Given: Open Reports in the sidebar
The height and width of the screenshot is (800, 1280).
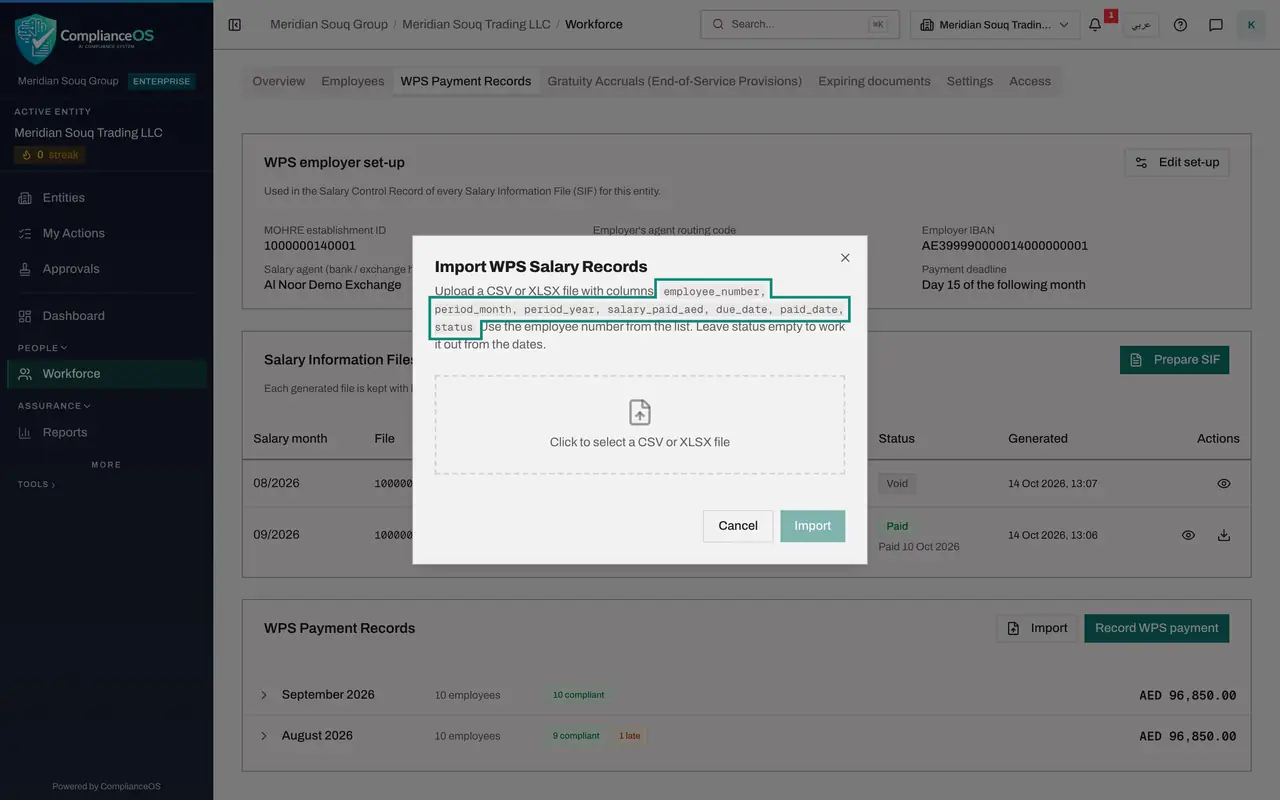Looking at the screenshot, I should tap(107, 433).
